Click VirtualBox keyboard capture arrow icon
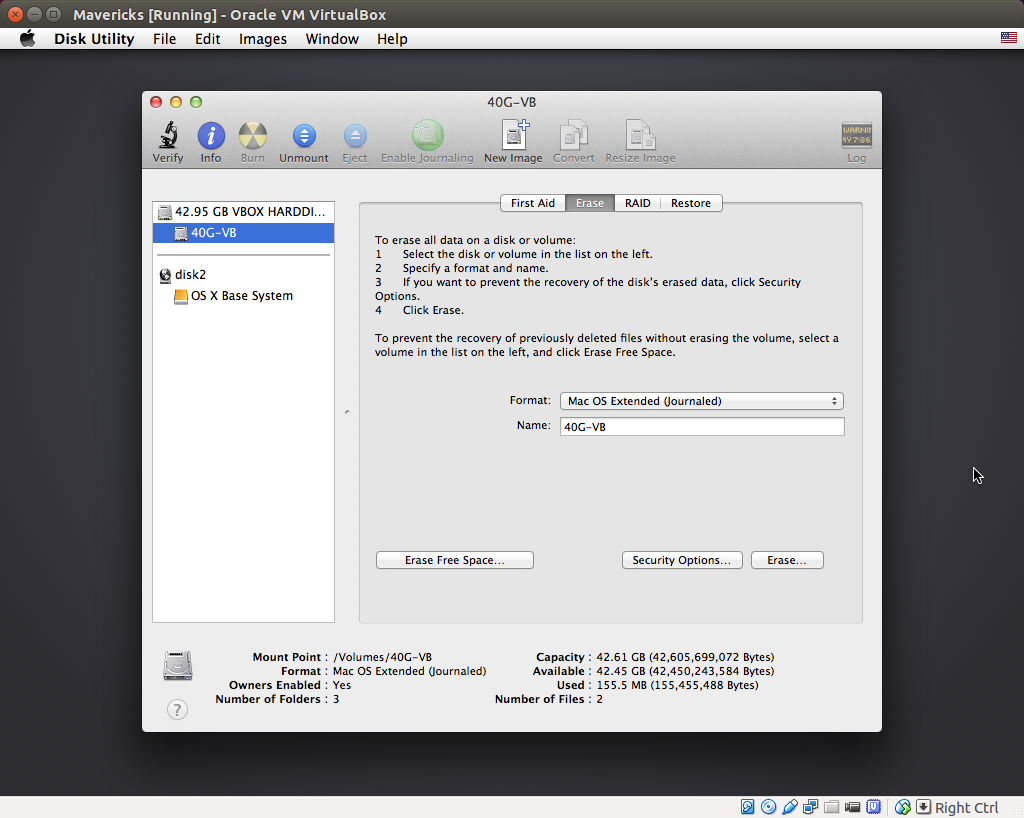 (923, 807)
